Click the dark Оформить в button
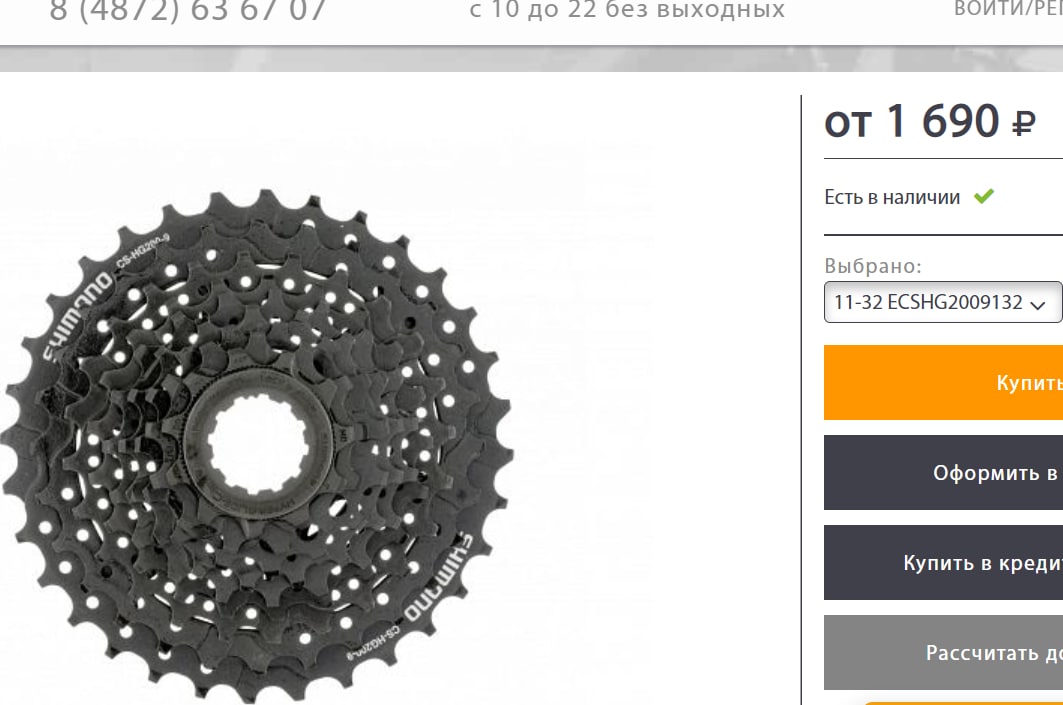The image size is (1063, 705). (x=943, y=472)
